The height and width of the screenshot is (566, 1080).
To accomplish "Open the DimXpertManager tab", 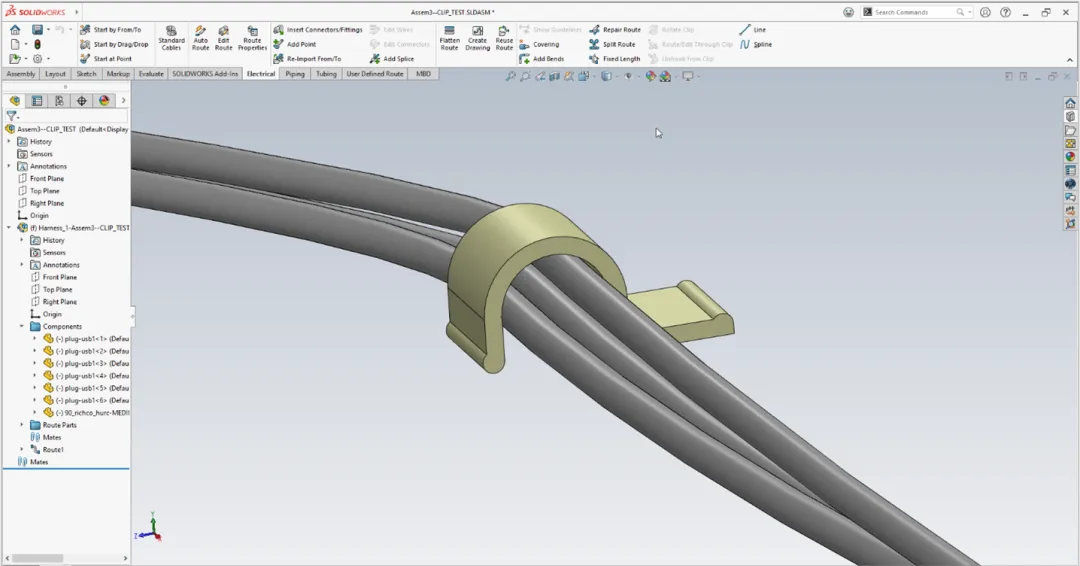I will [81, 101].
